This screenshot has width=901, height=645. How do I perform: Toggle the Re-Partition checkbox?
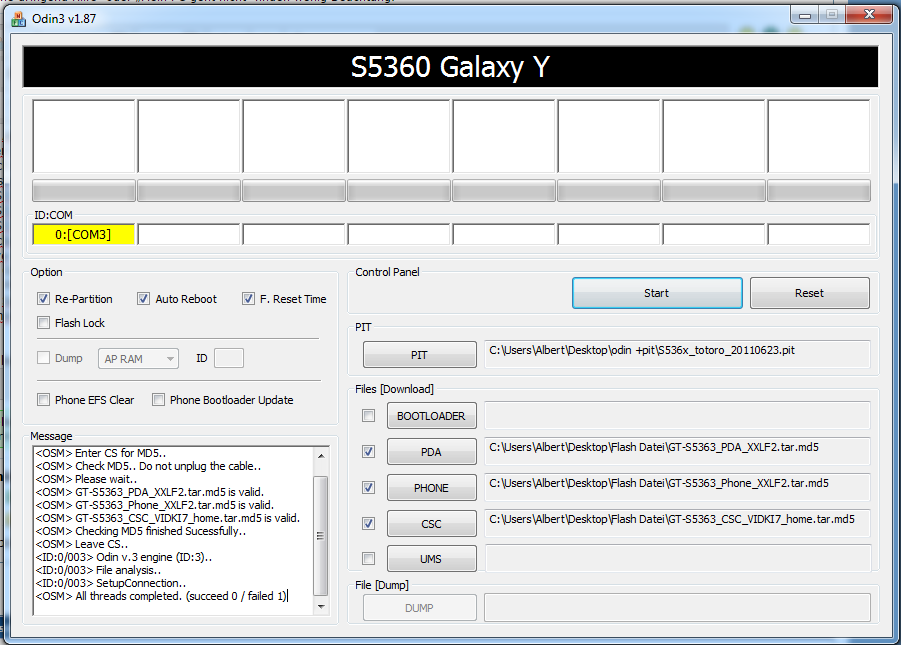(43, 299)
